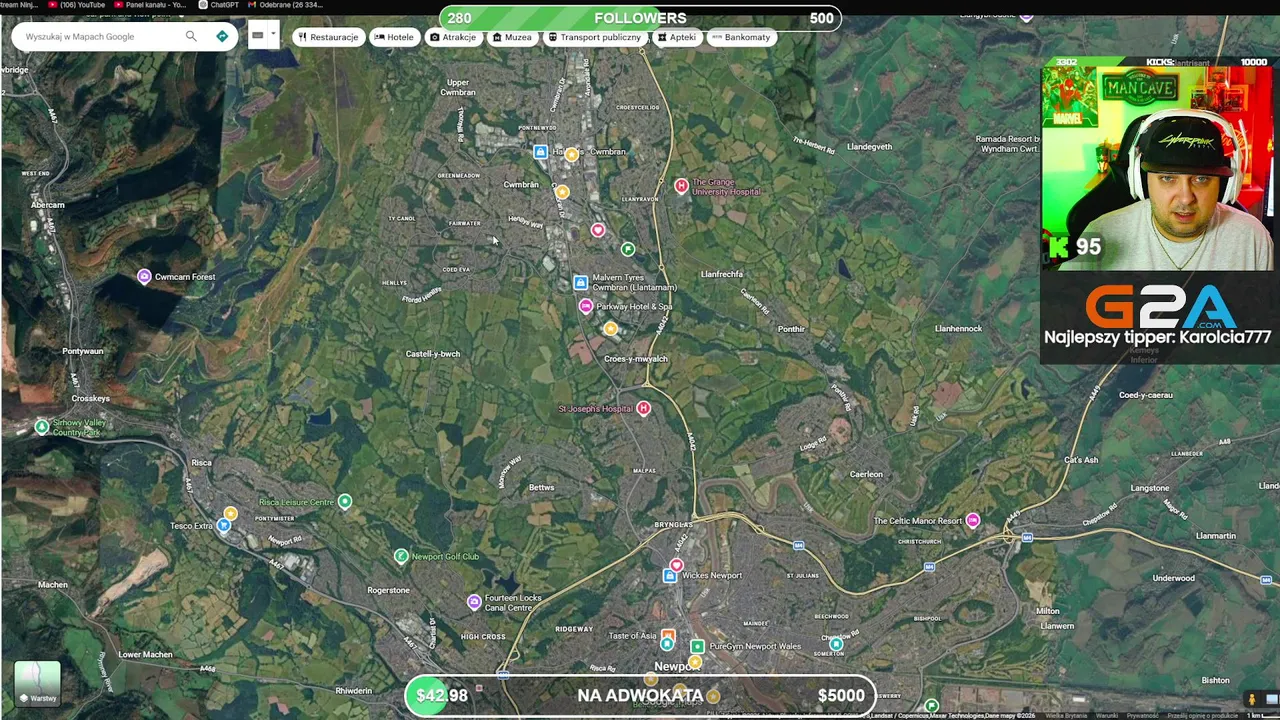Click the Wickes Newport shop marker
The height and width of the screenshot is (720, 1280).
pos(670,576)
